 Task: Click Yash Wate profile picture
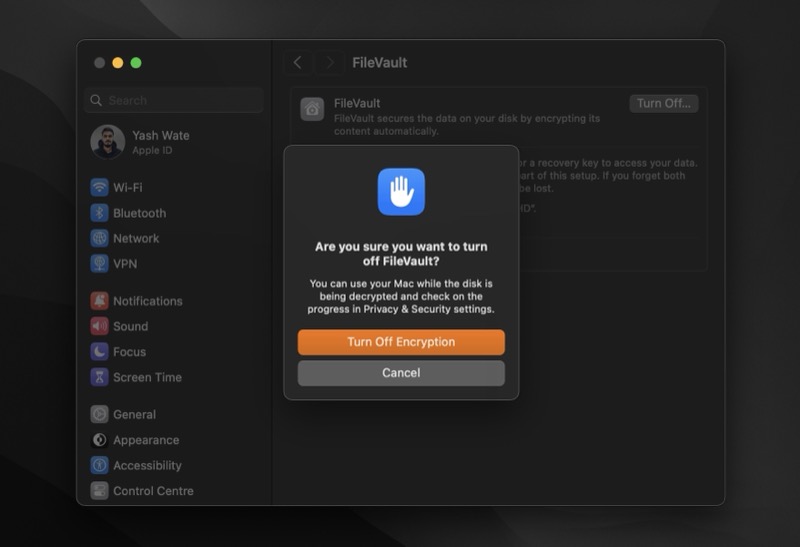pyautogui.click(x=108, y=142)
